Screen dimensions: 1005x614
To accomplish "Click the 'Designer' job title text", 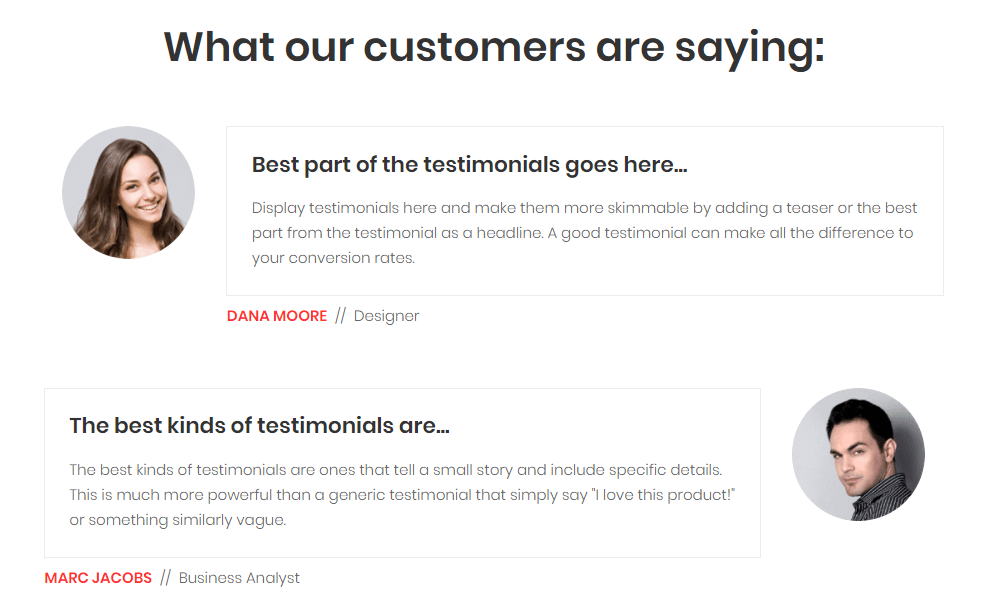I will coord(386,316).
